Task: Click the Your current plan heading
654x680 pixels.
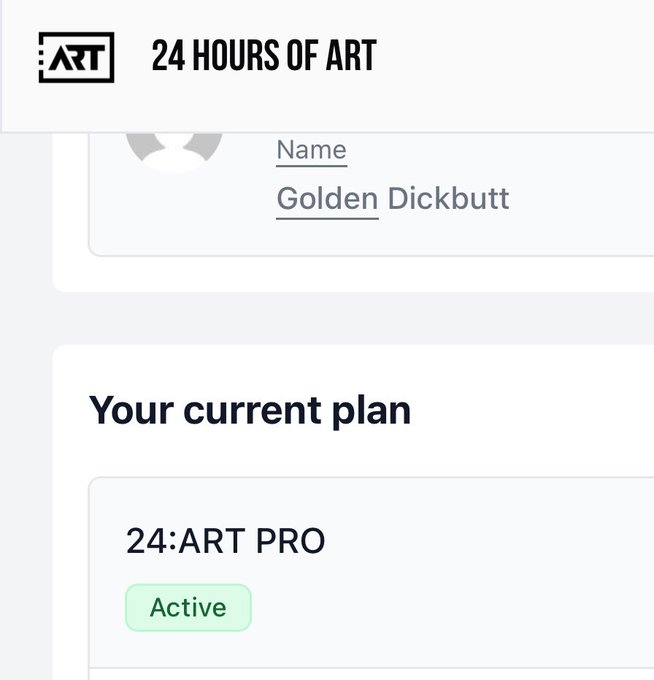Action: [x=250, y=410]
